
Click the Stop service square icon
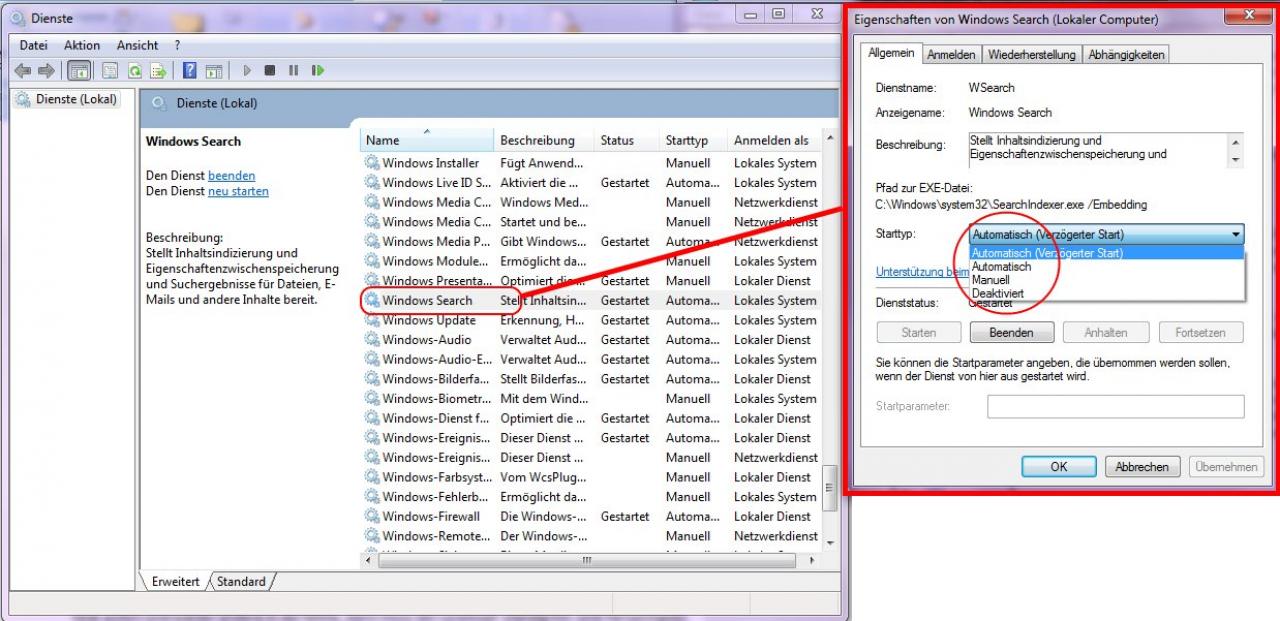(x=270, y=70)
